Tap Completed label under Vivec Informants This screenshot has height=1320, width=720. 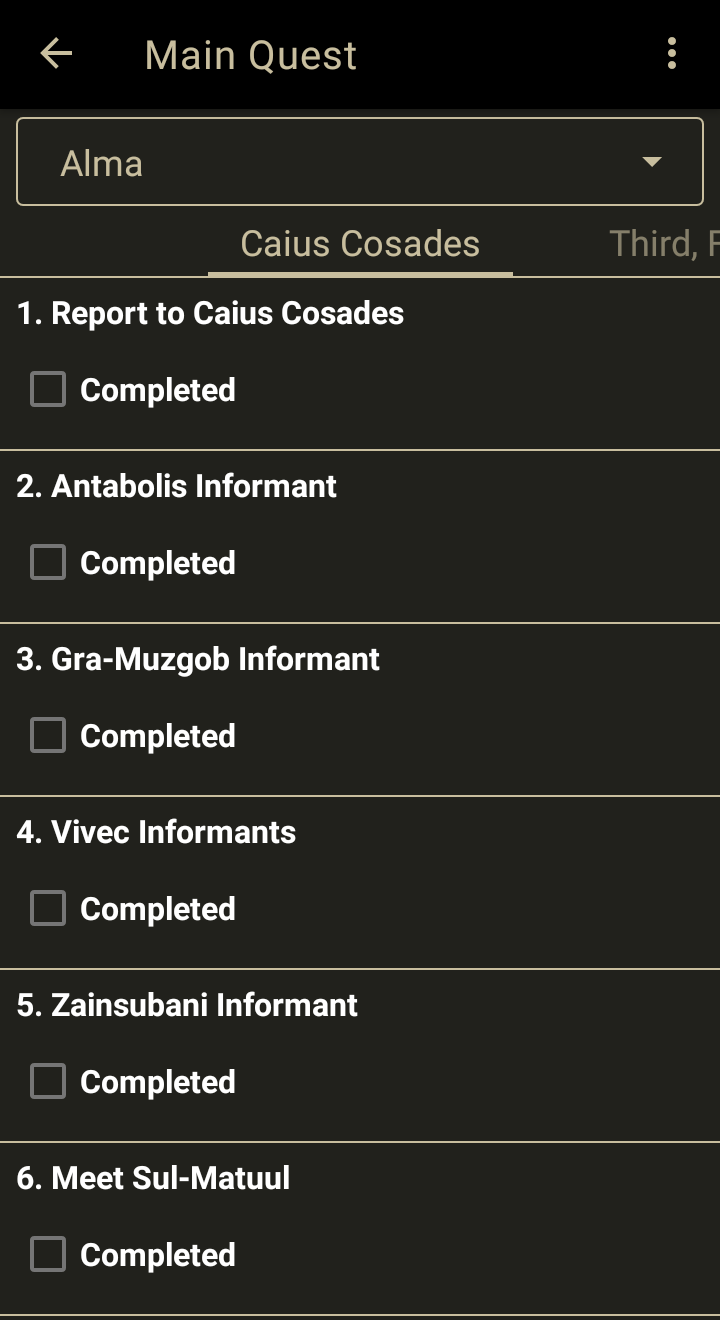tap(158, 909)
